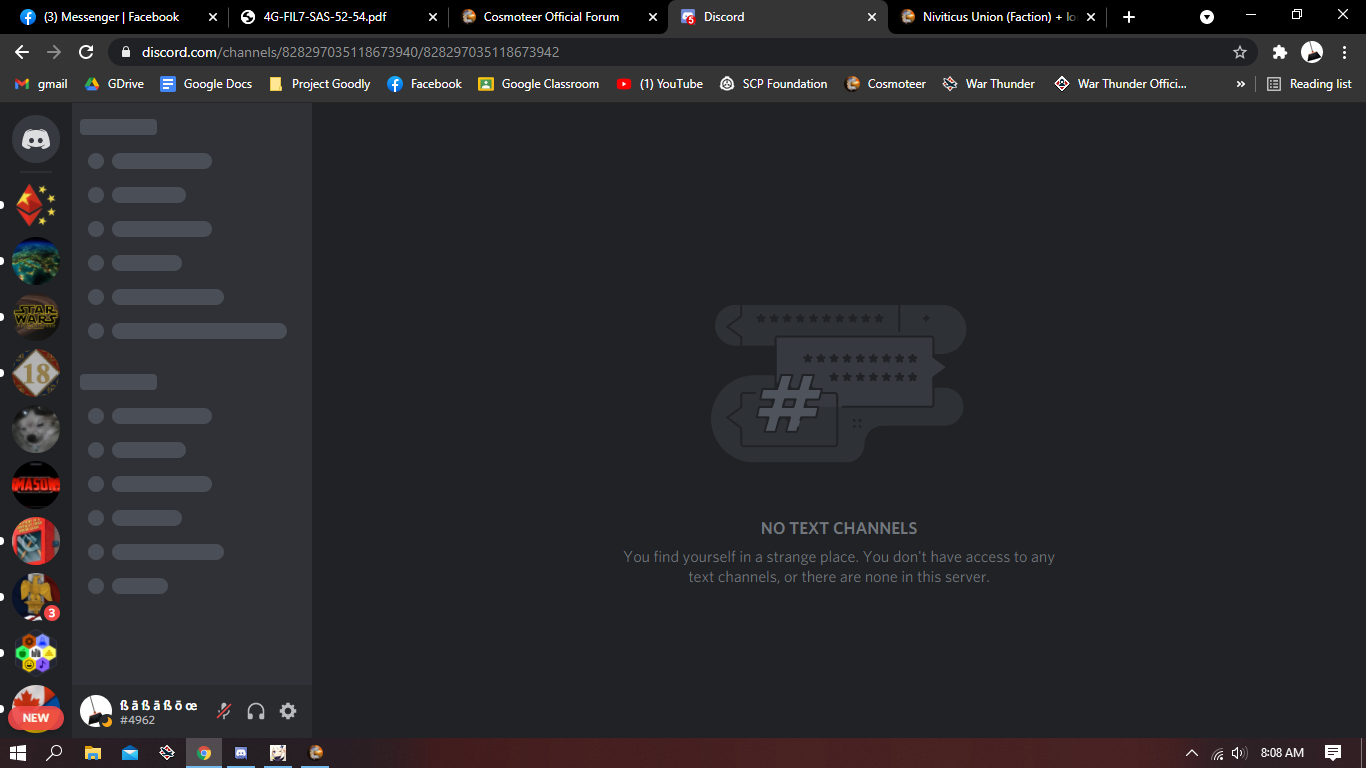Open the Star Wars server icon

click(x=36, y=318)
